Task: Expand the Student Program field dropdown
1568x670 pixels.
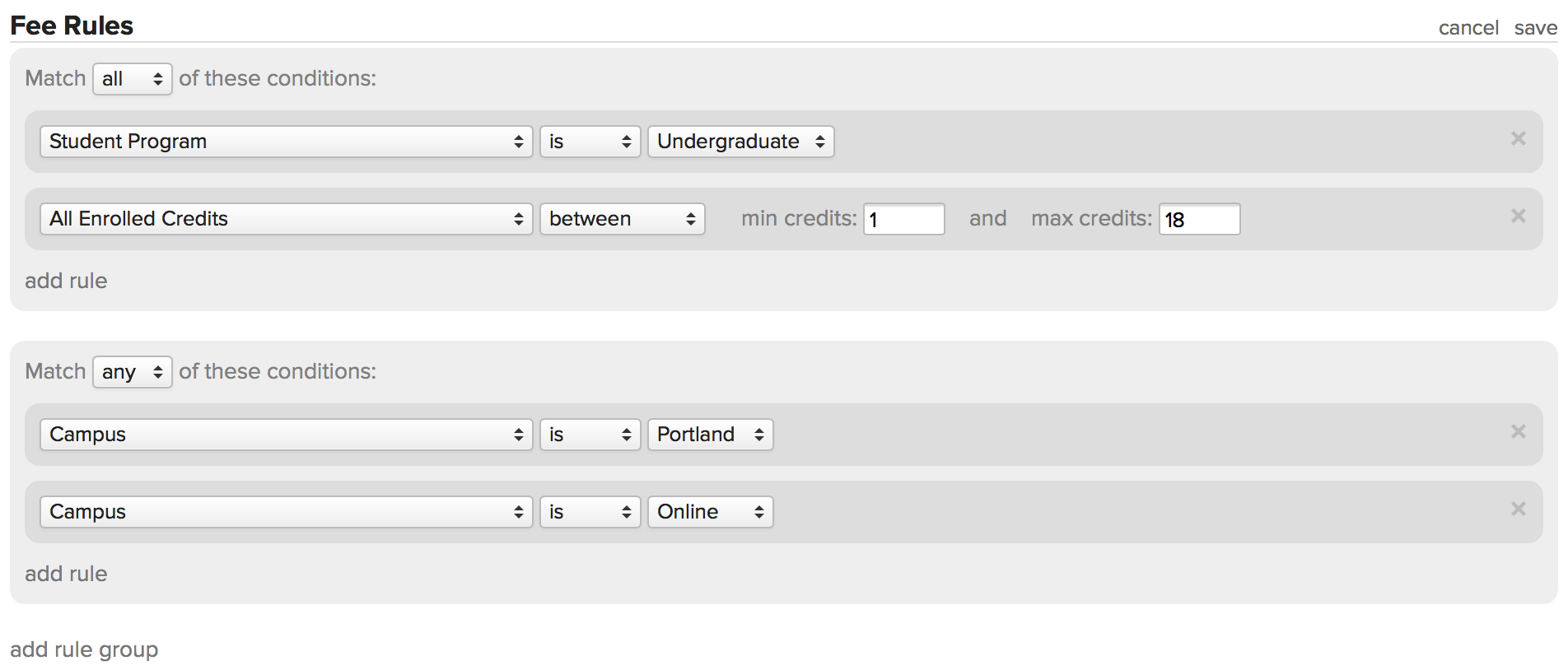Action: [286, 142]
